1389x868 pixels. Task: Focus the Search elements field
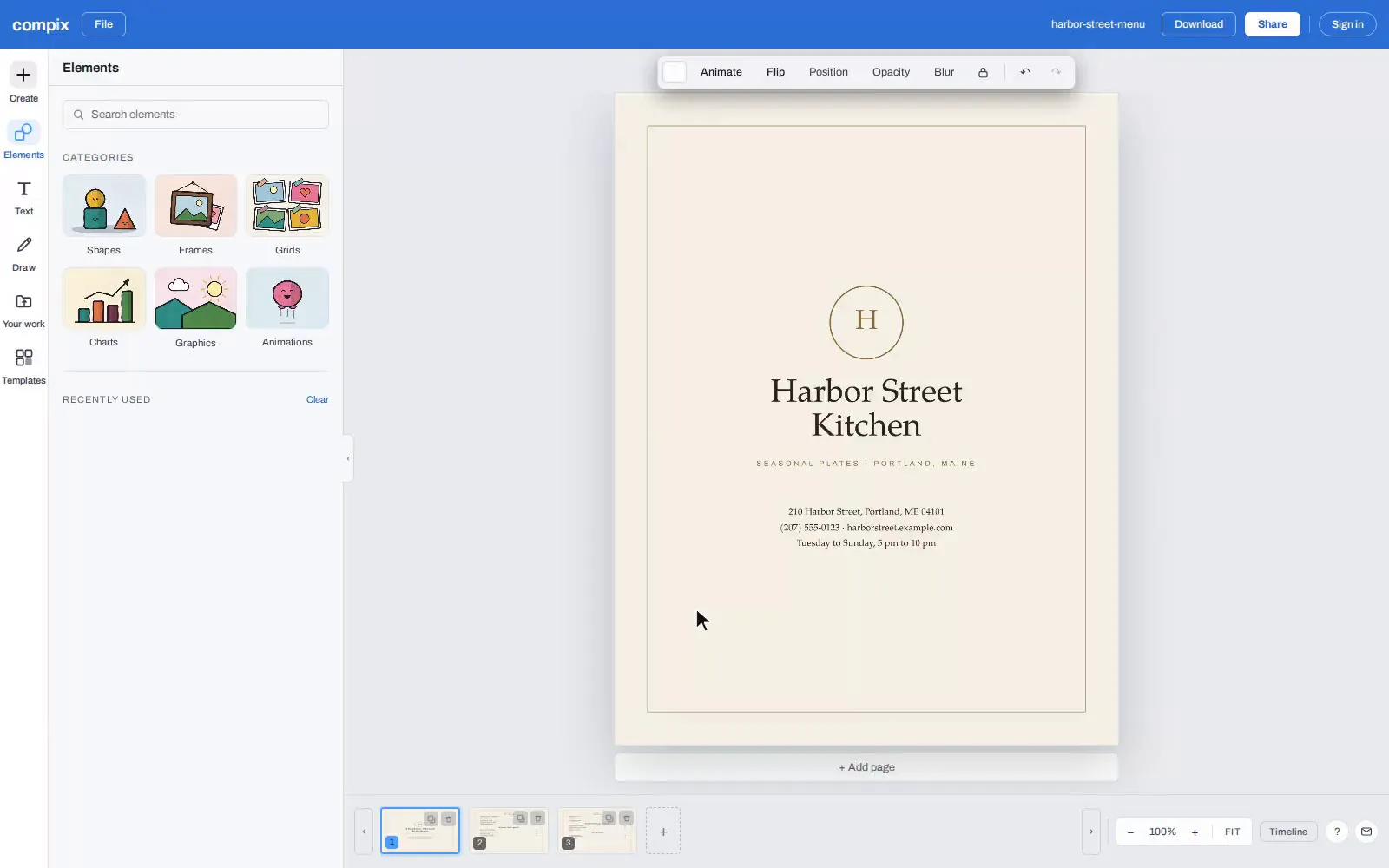tap(195, 115)
